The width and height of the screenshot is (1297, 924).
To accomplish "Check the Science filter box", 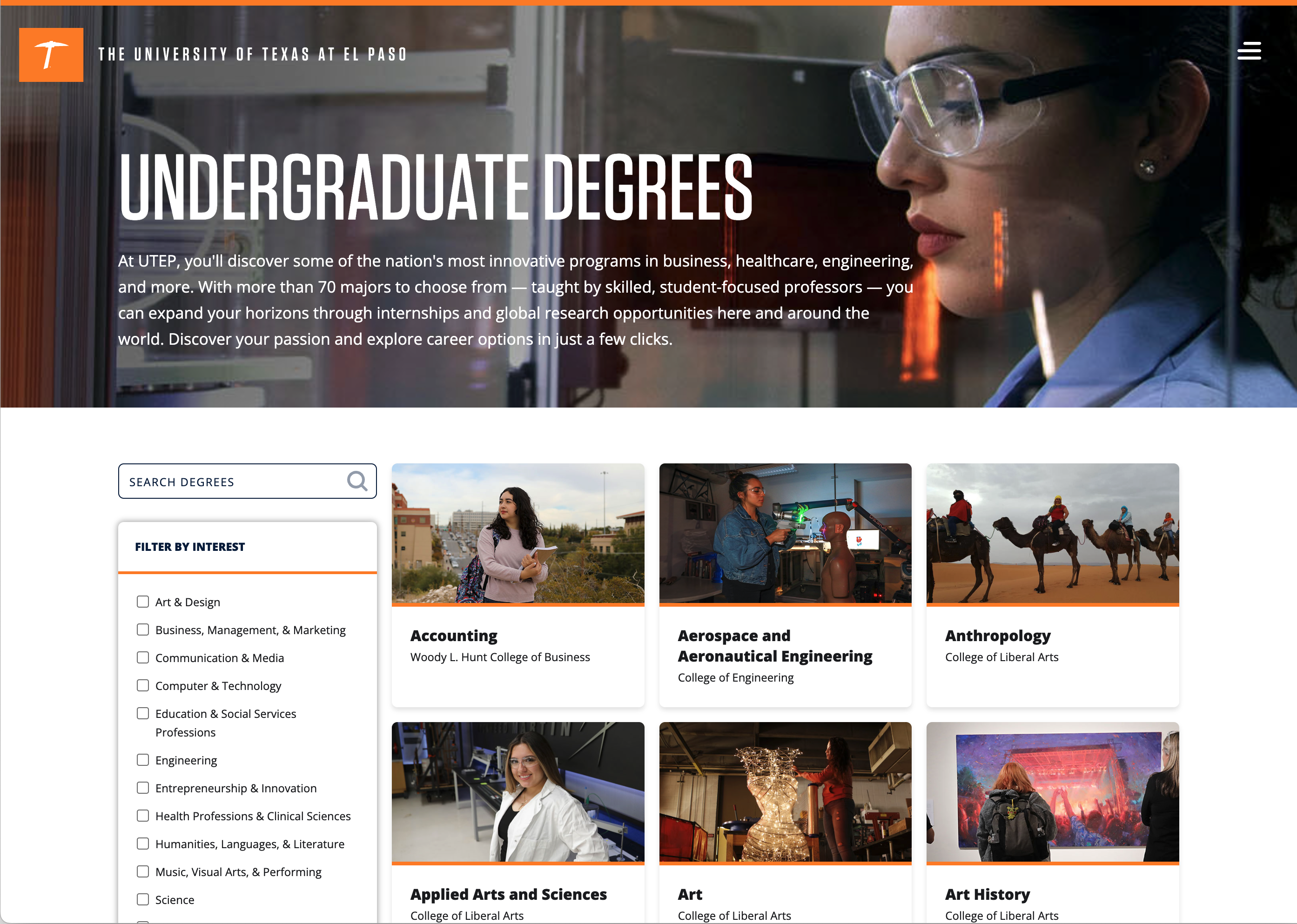I will 143,899.
